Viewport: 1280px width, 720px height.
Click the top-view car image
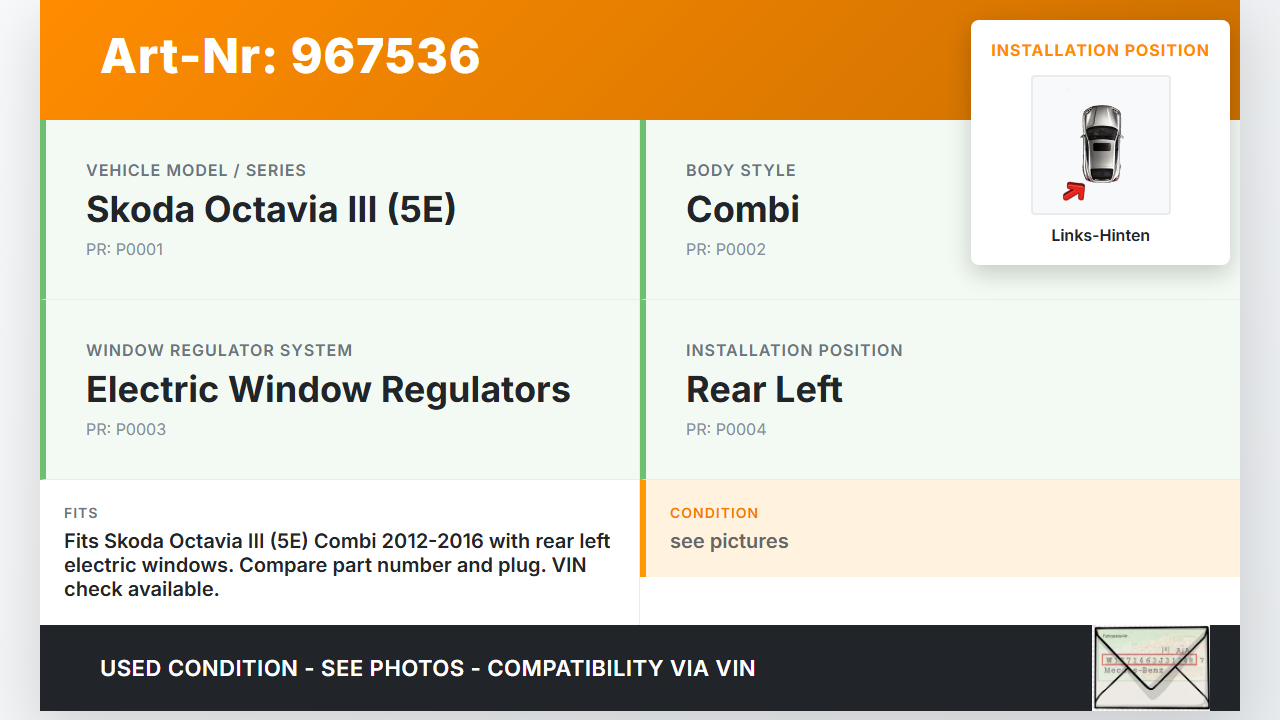pyautogui.click(x=1101, y=143)
